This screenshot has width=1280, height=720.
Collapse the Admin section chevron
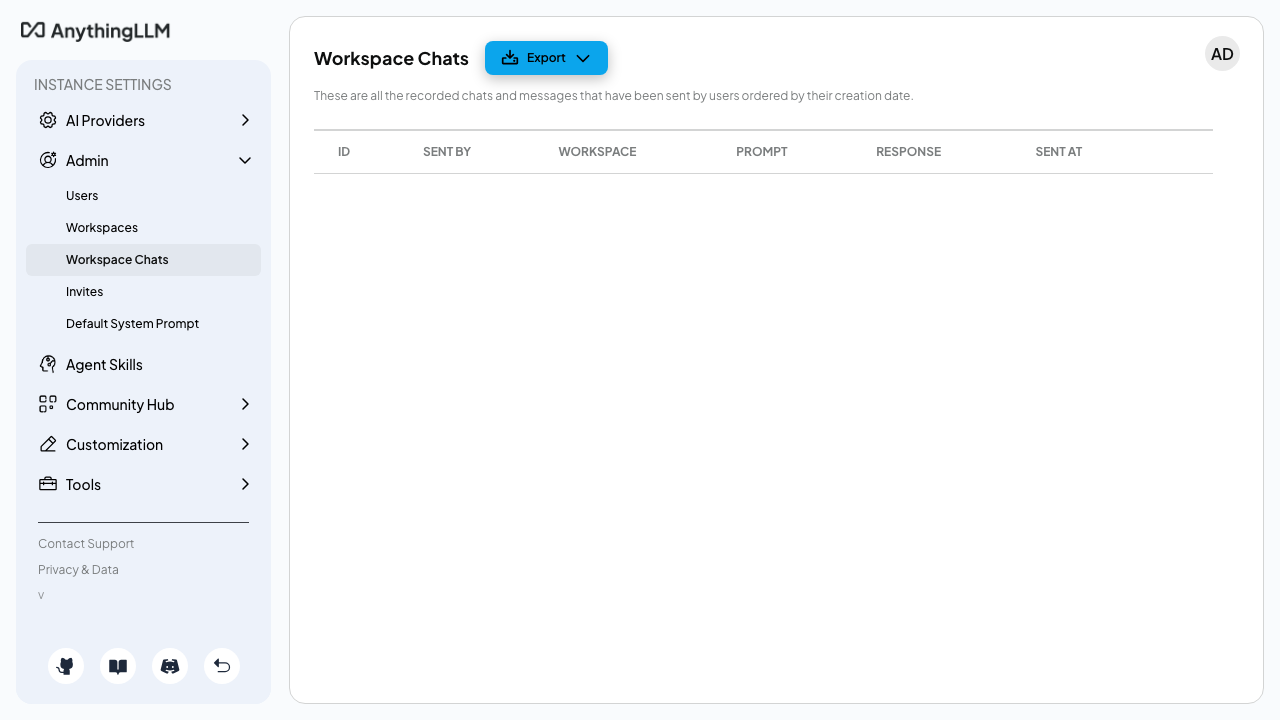point(245,160)
